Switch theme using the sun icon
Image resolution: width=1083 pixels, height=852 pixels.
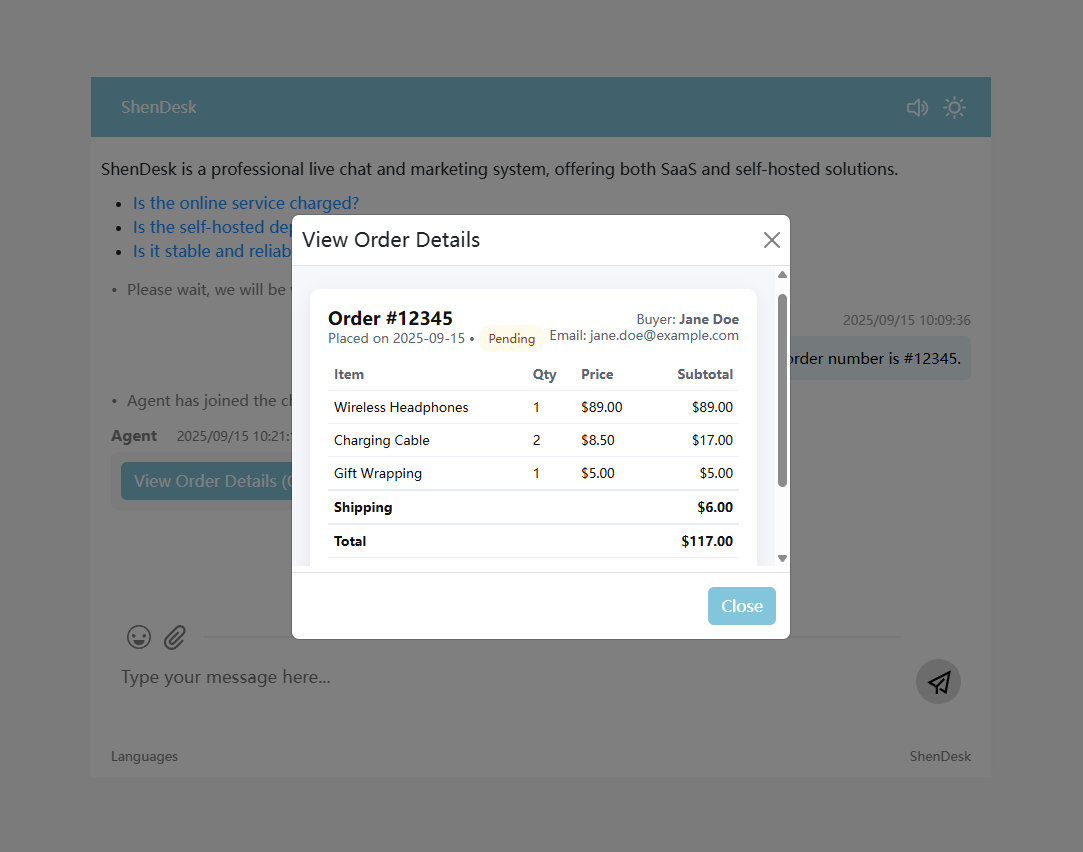click(x=954, y=108)
